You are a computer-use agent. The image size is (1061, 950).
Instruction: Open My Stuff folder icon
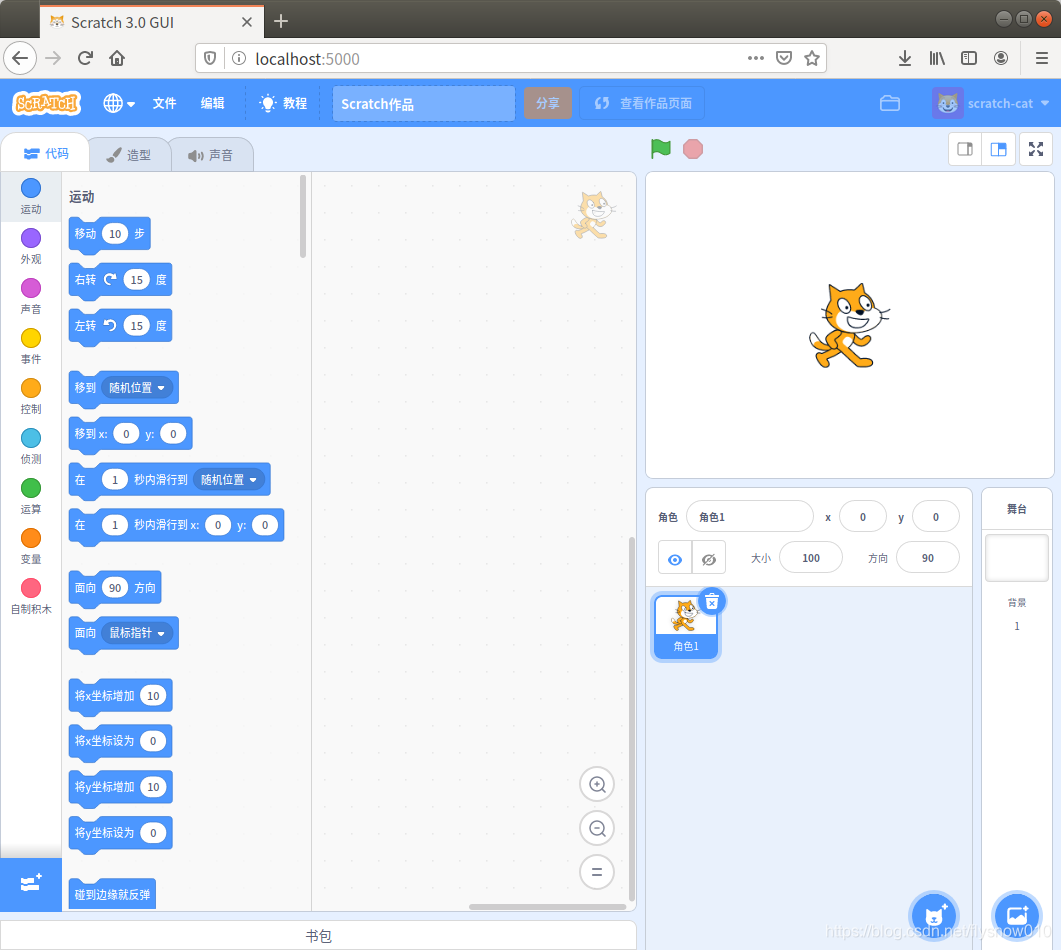tap(890, 103)
